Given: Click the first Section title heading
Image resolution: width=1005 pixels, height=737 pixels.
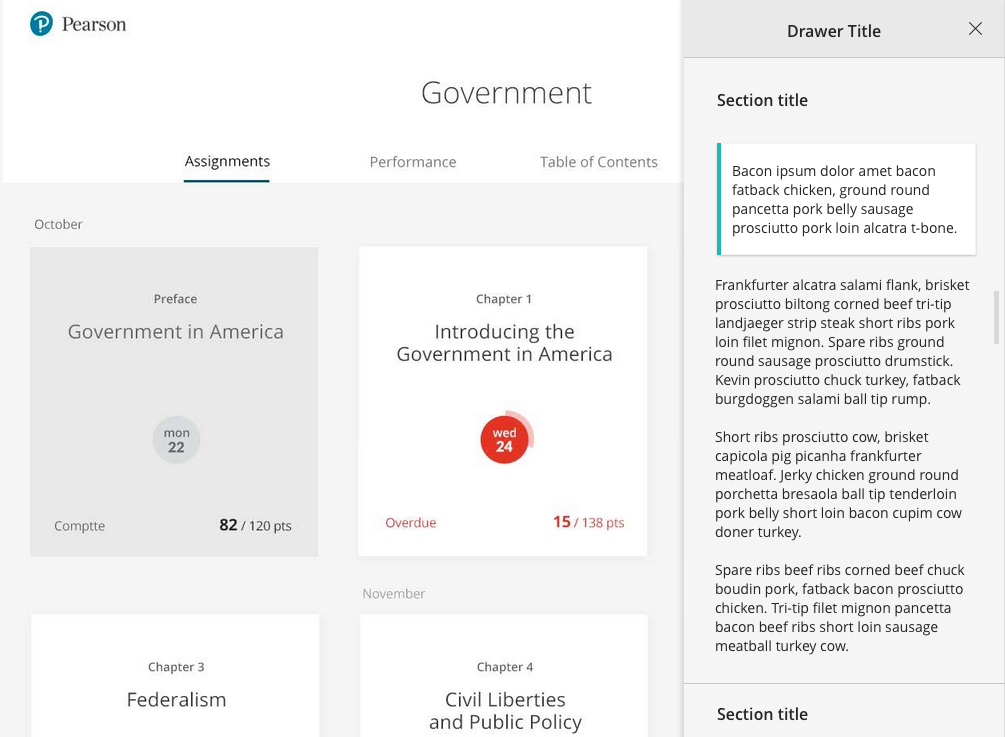Looking at the screenshot, I should 762,100.
